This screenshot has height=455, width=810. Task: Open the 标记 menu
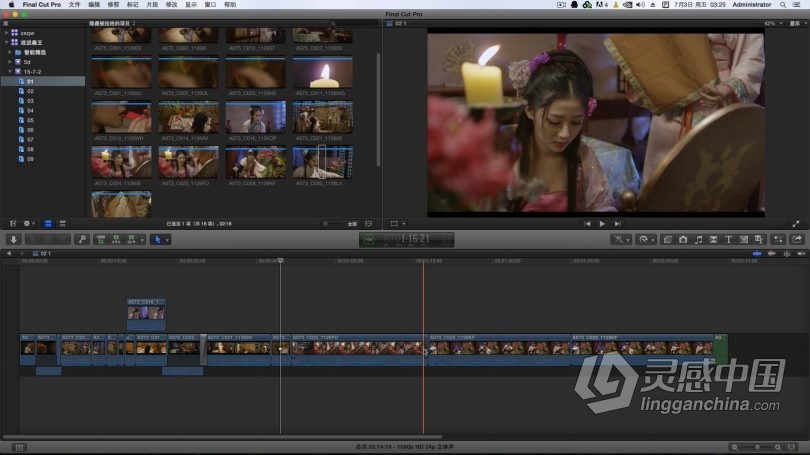tap(133, 4)
